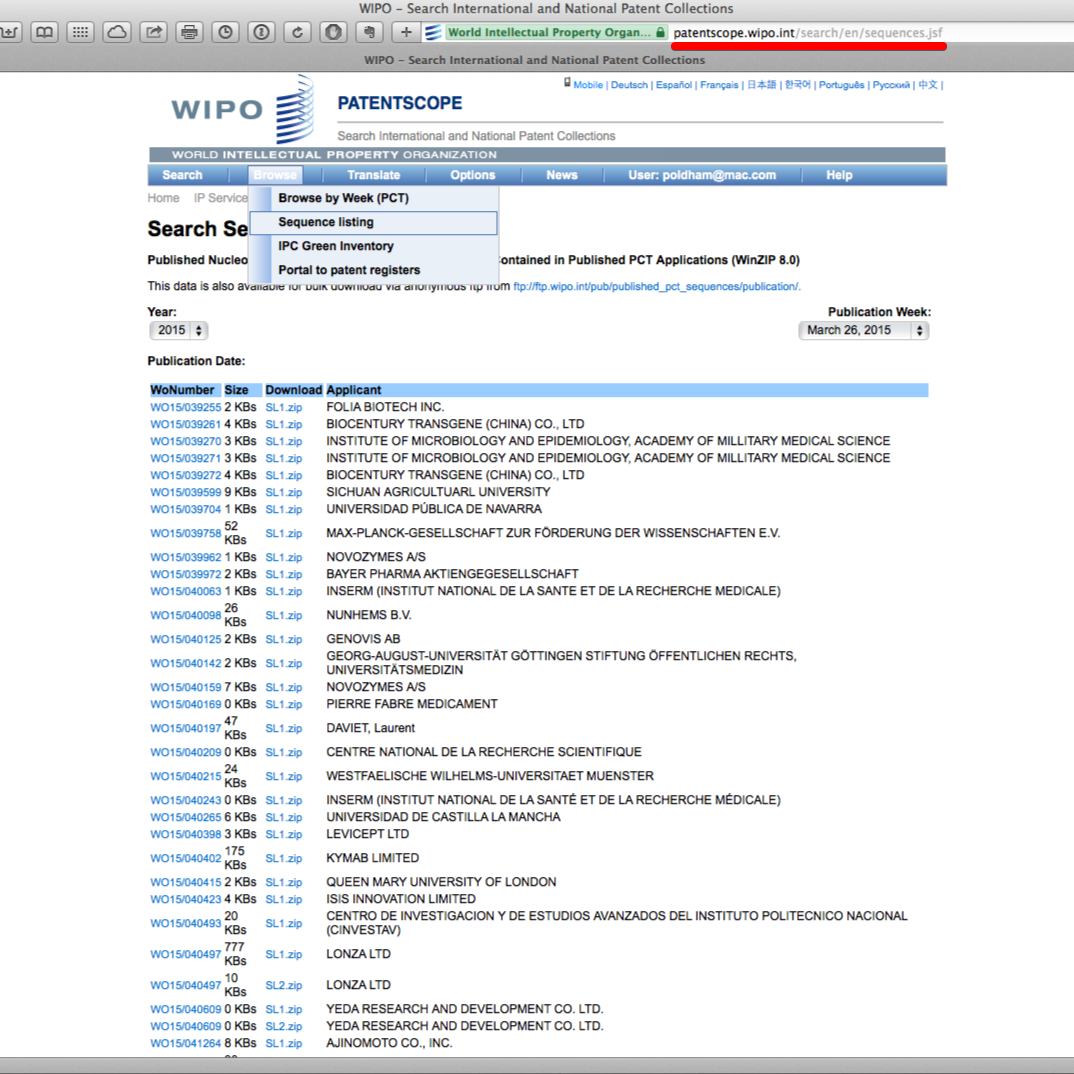The image size is (1074, 1074).
Task: Click the patentscope.wipo.int URL field
Action: [x=808, y=32]
